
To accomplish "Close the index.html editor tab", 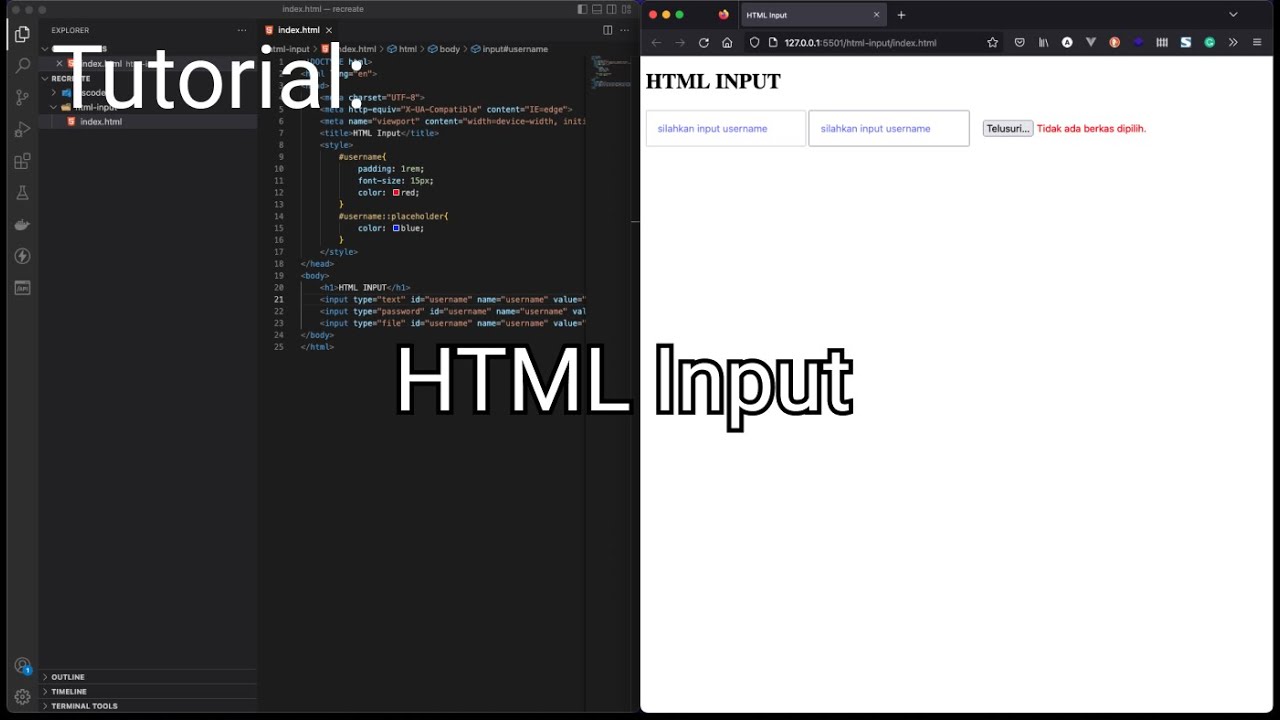I will click(328, 30).
